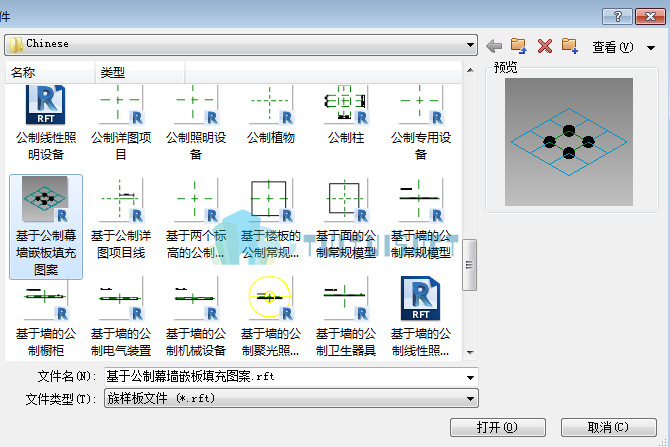Screen dimensions: 670x447
Task: Select the 基于两个标高的公制 template file
Action: [196, 219]
